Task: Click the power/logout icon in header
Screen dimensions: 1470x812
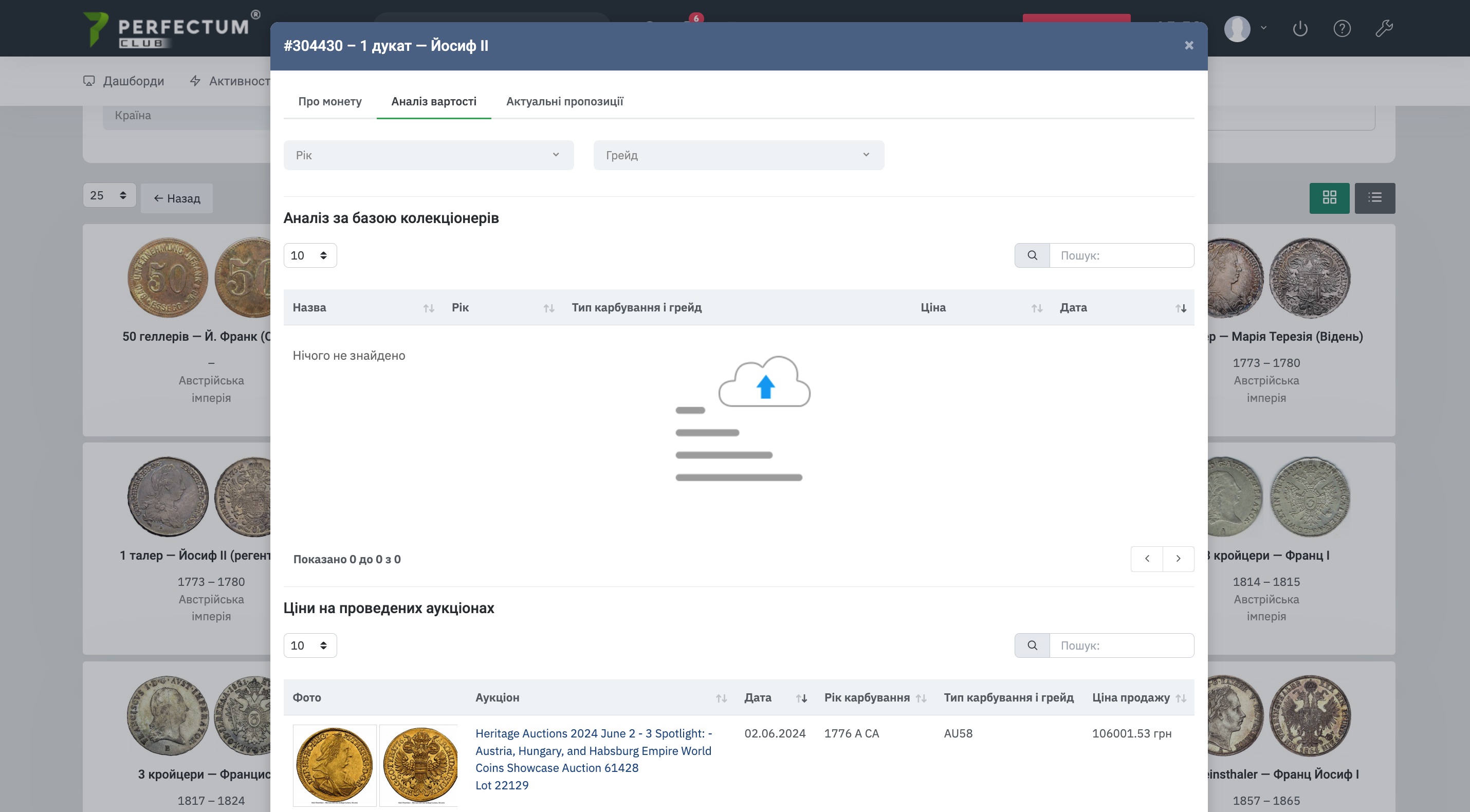Action: (x=1300, y=28)
